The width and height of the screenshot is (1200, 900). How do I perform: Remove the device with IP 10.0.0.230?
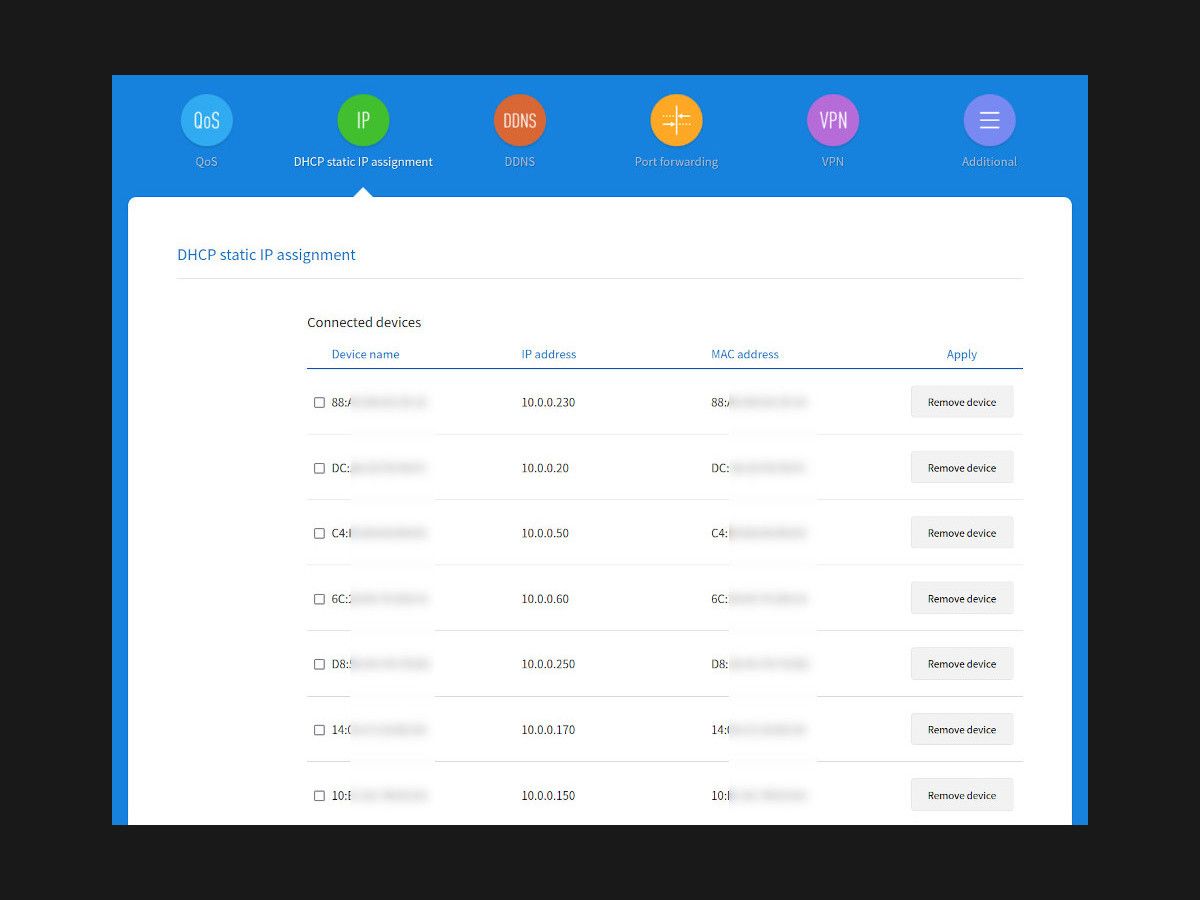click(961, 401)
